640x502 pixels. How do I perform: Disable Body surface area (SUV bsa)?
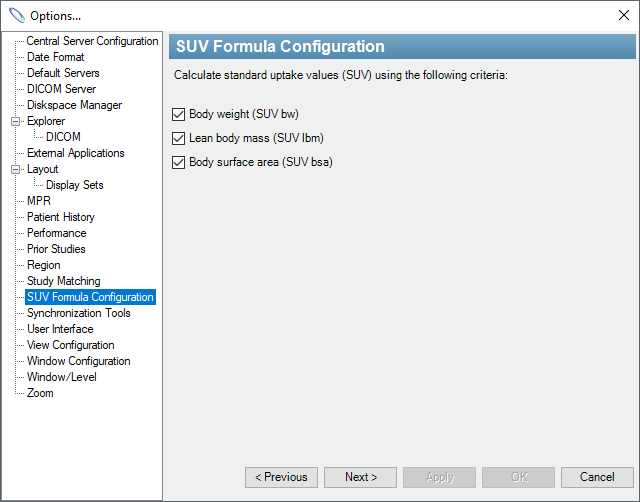tap(178, 162)
